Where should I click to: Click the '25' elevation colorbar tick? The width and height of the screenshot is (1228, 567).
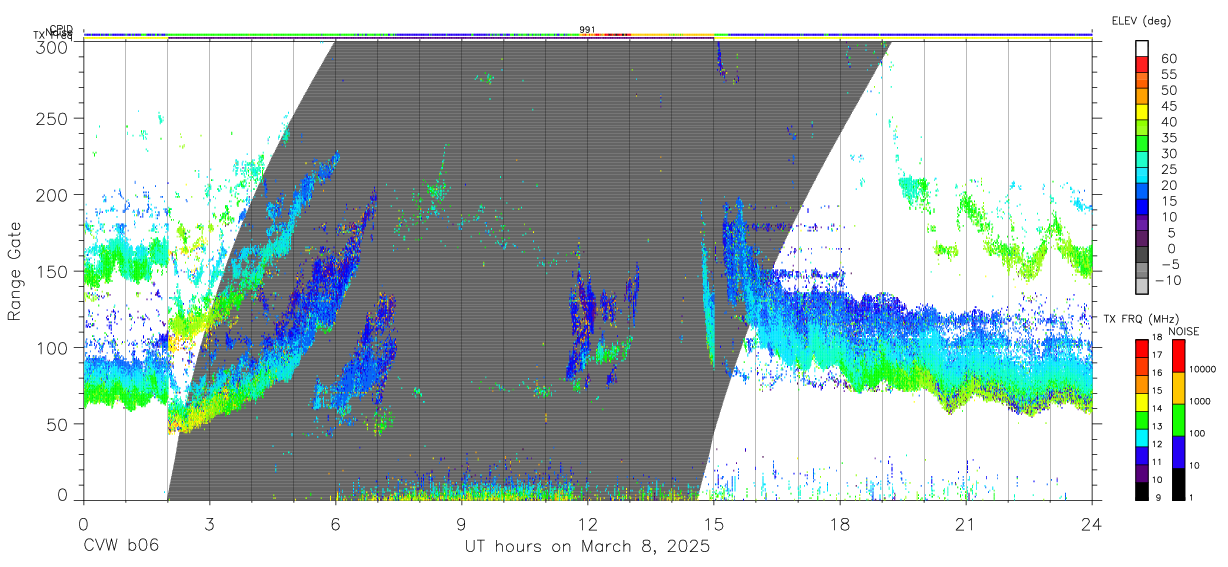click(x=1170, y=169)
